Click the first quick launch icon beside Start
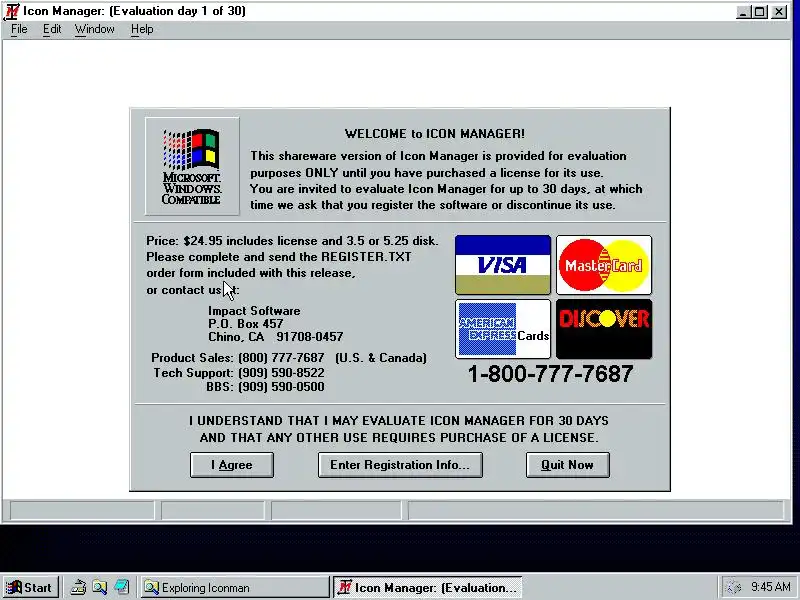This screenshot has width=800, height=600. tap(78, 587)
